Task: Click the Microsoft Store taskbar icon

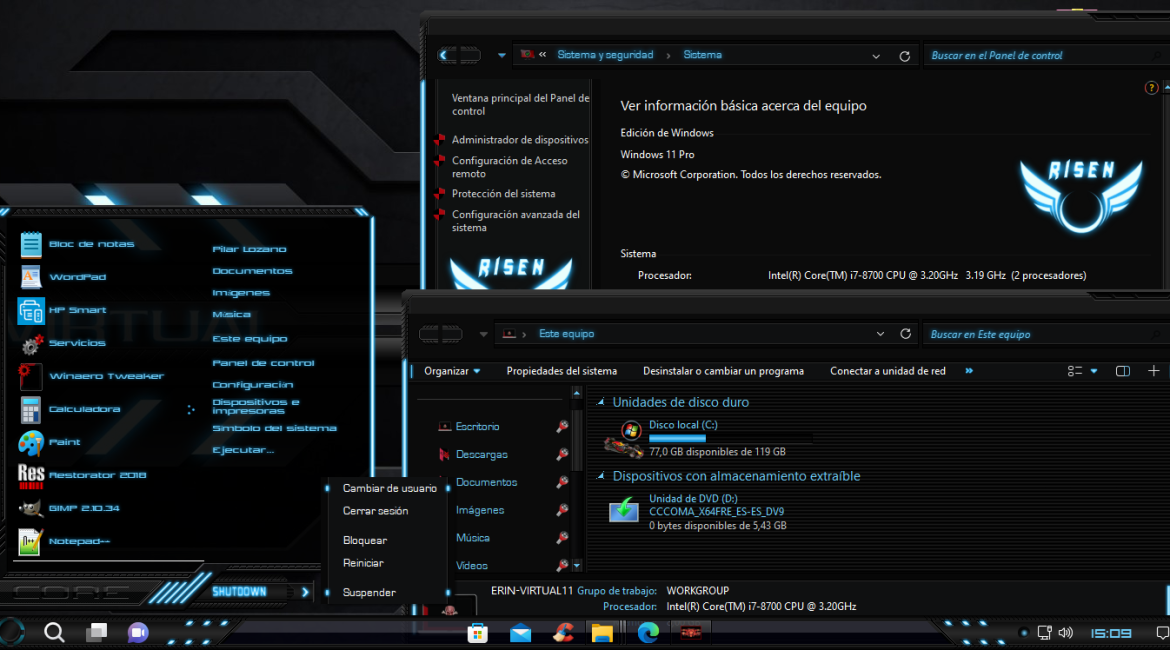Action: (x=478, y=632)
